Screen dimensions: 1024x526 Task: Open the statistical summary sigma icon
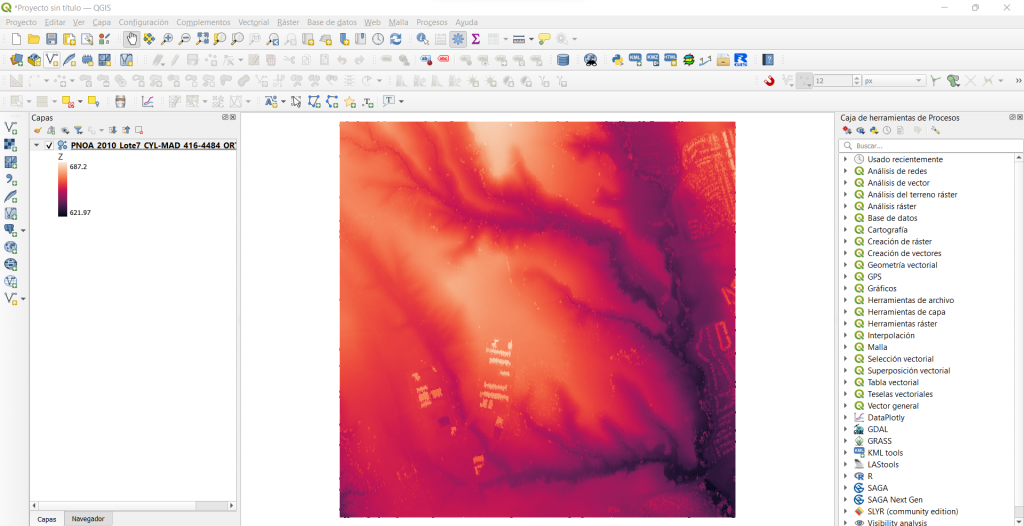(x=476, y=39)
